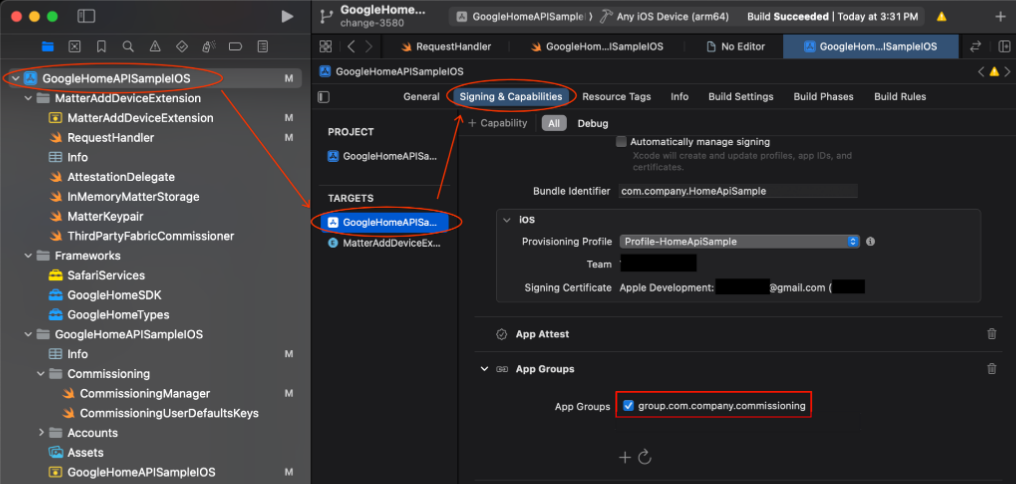Image resolution: width=1016 pixels, height=484 pixels.
Task: Expand the Accounts folder
Action: (x=41, y=433)
